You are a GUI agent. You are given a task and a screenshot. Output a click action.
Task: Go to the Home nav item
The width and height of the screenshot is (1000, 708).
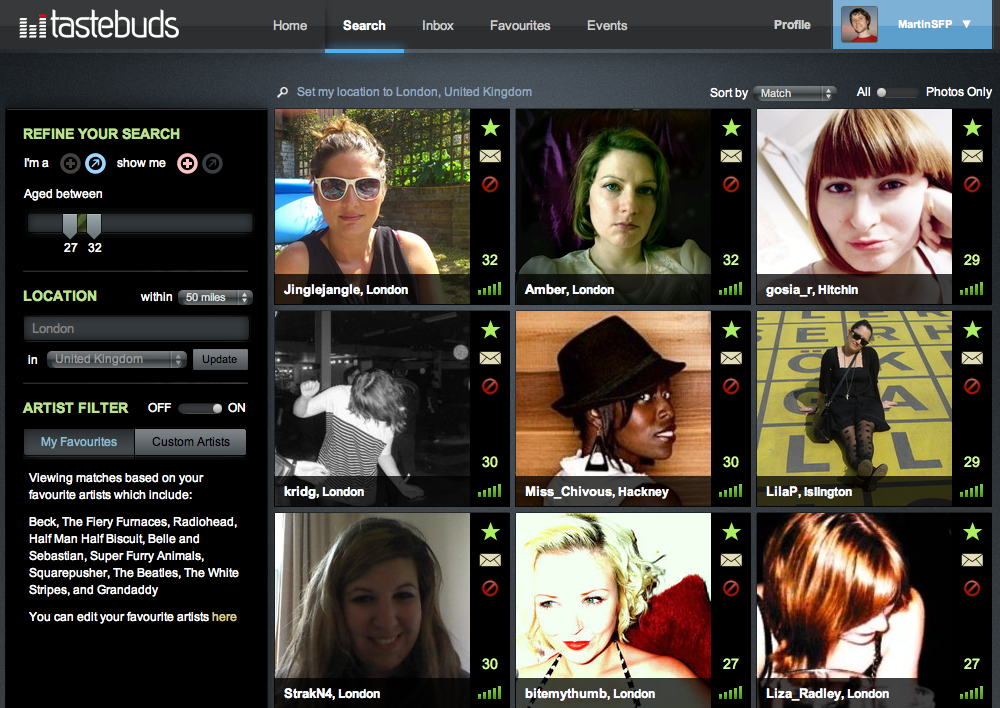coord(290,26)
